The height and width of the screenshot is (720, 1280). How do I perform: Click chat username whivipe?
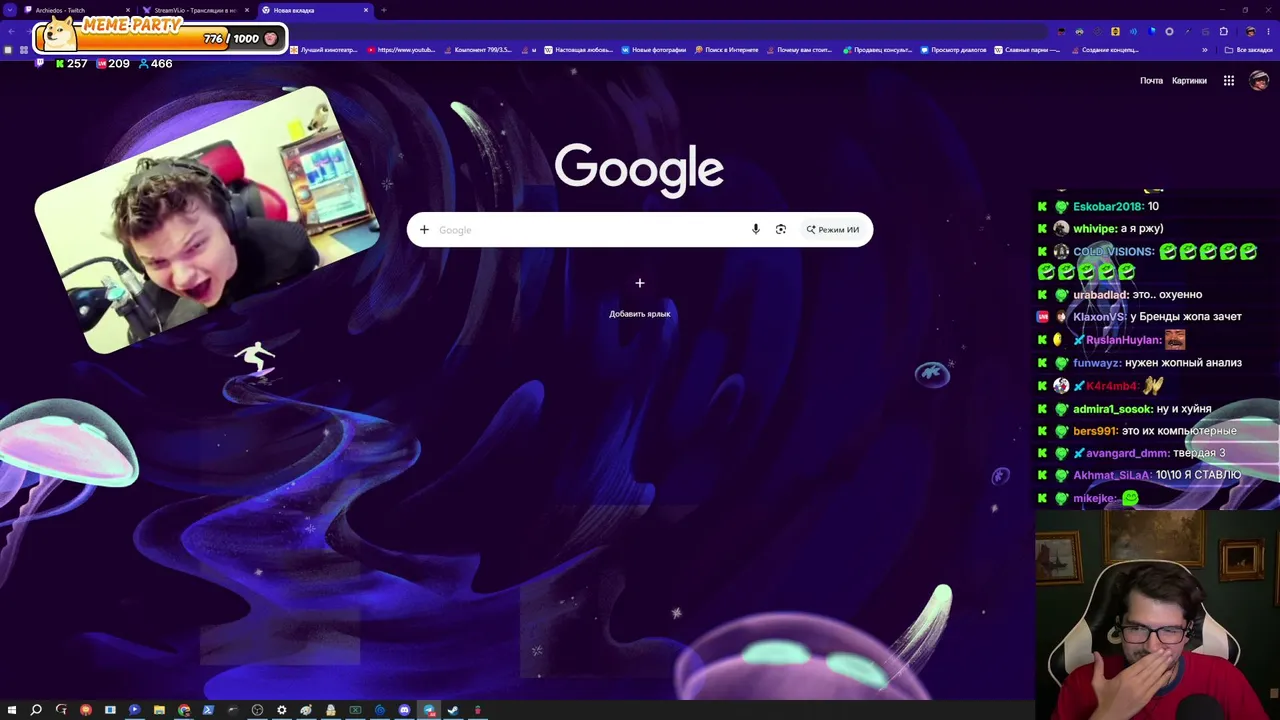(x=1094, y=229)
